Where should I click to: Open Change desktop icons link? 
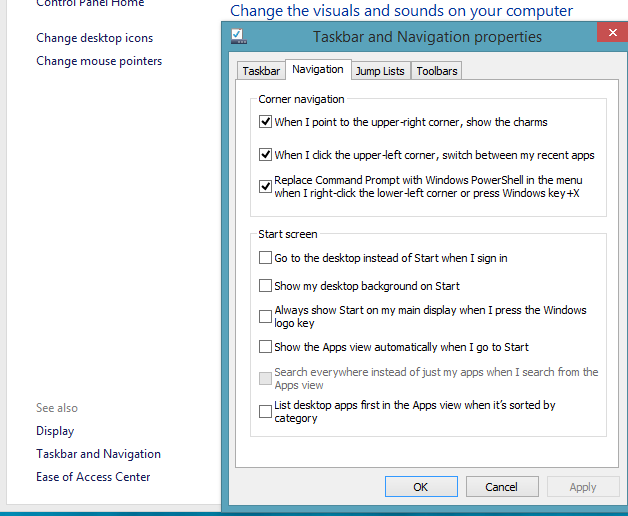[x=95, y=38]
